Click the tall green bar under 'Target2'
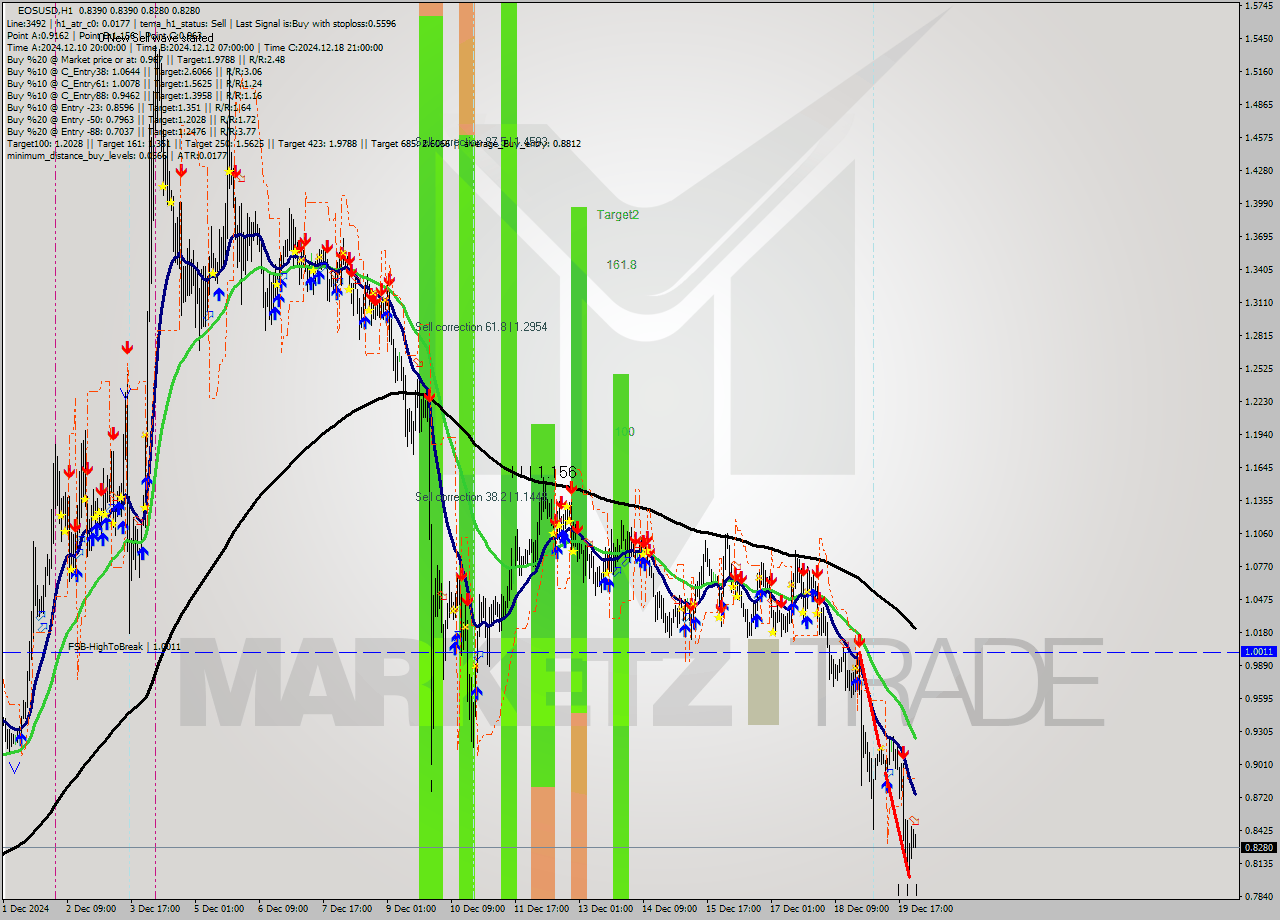The height and width of the screenshot is (920, 1280). [x=579, y=459]
